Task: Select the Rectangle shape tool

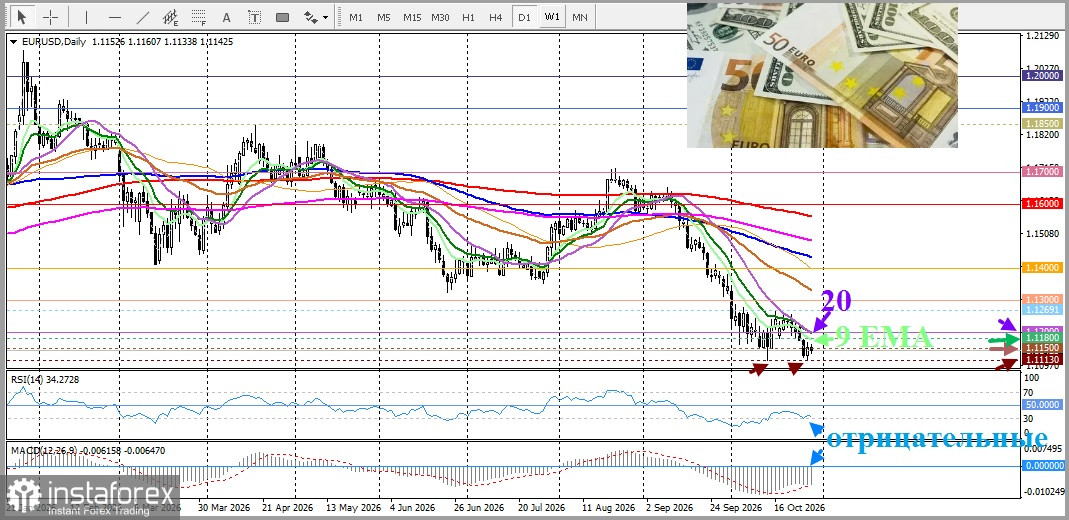Action: [x=282, y=17]
